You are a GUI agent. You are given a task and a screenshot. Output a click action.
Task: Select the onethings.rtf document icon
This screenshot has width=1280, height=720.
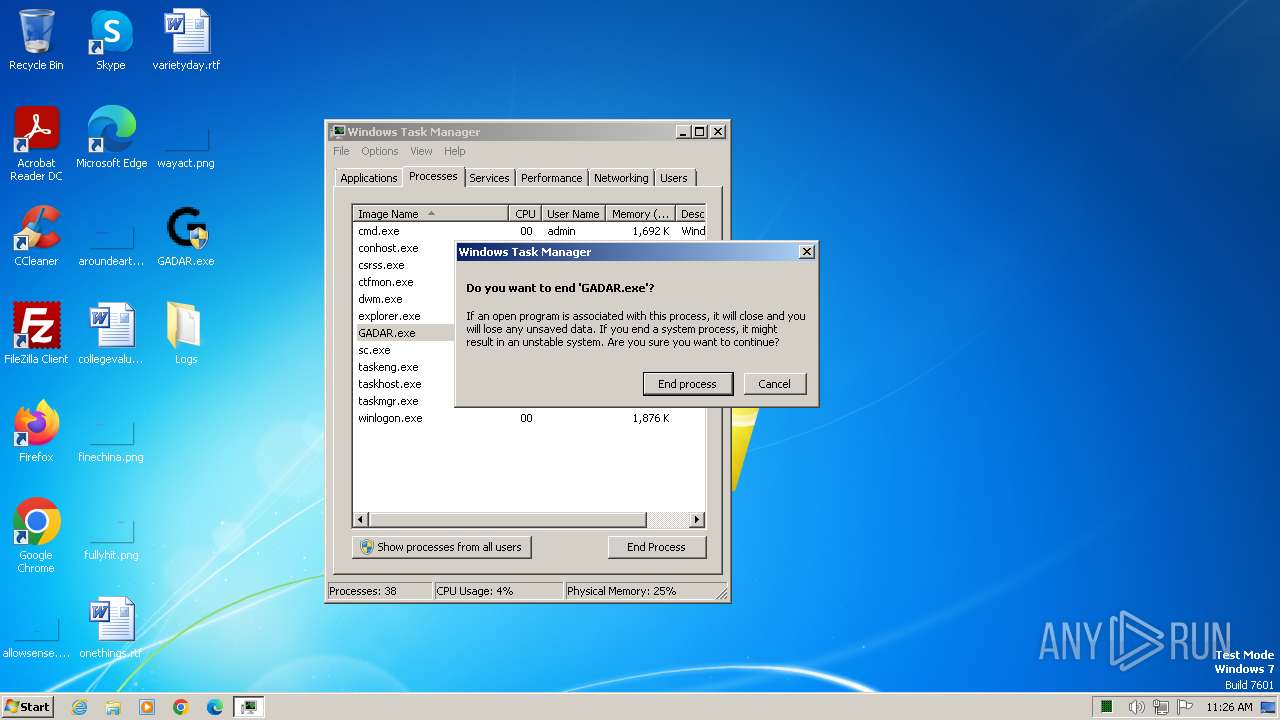111,628
